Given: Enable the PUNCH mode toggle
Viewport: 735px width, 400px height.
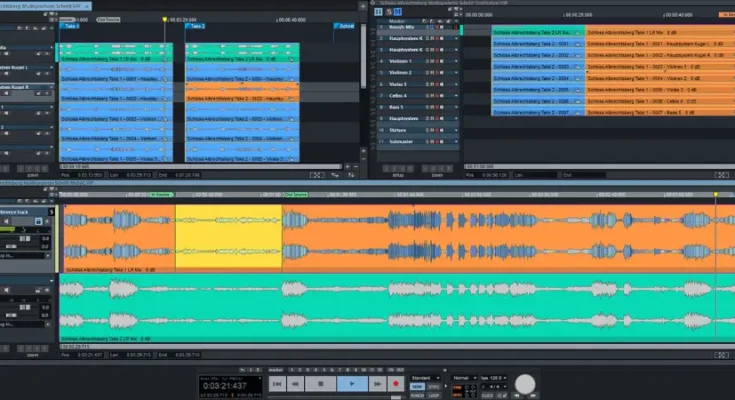Looking at the screenshot, I should click(x=418, y=394).
